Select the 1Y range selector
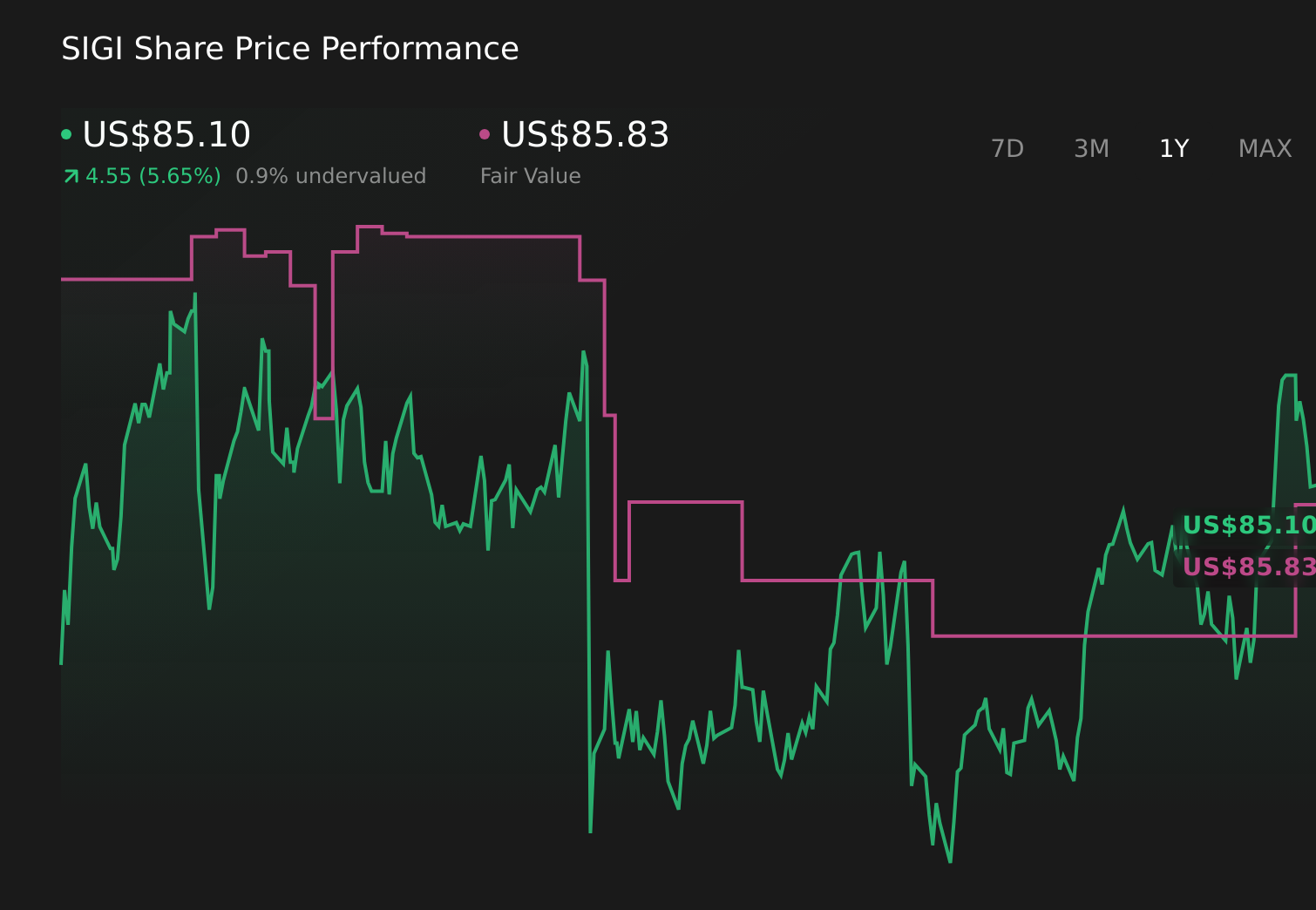 coord(1173,148)
